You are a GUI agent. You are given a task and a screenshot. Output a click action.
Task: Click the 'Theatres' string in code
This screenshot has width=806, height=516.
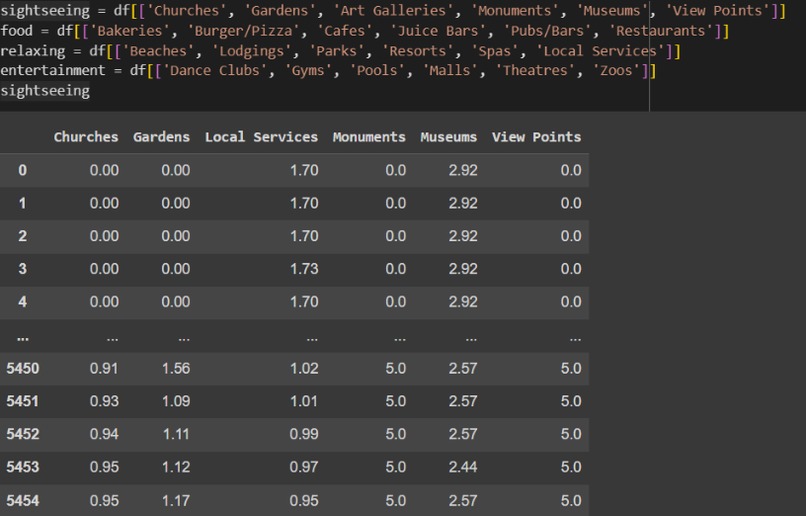click(x=535, y=70)
